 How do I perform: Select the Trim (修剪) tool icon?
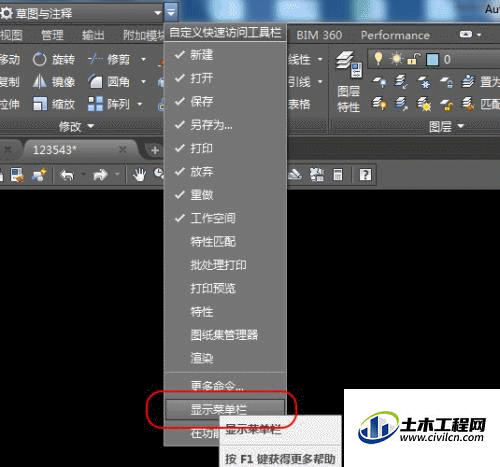[x=95, y=59]
